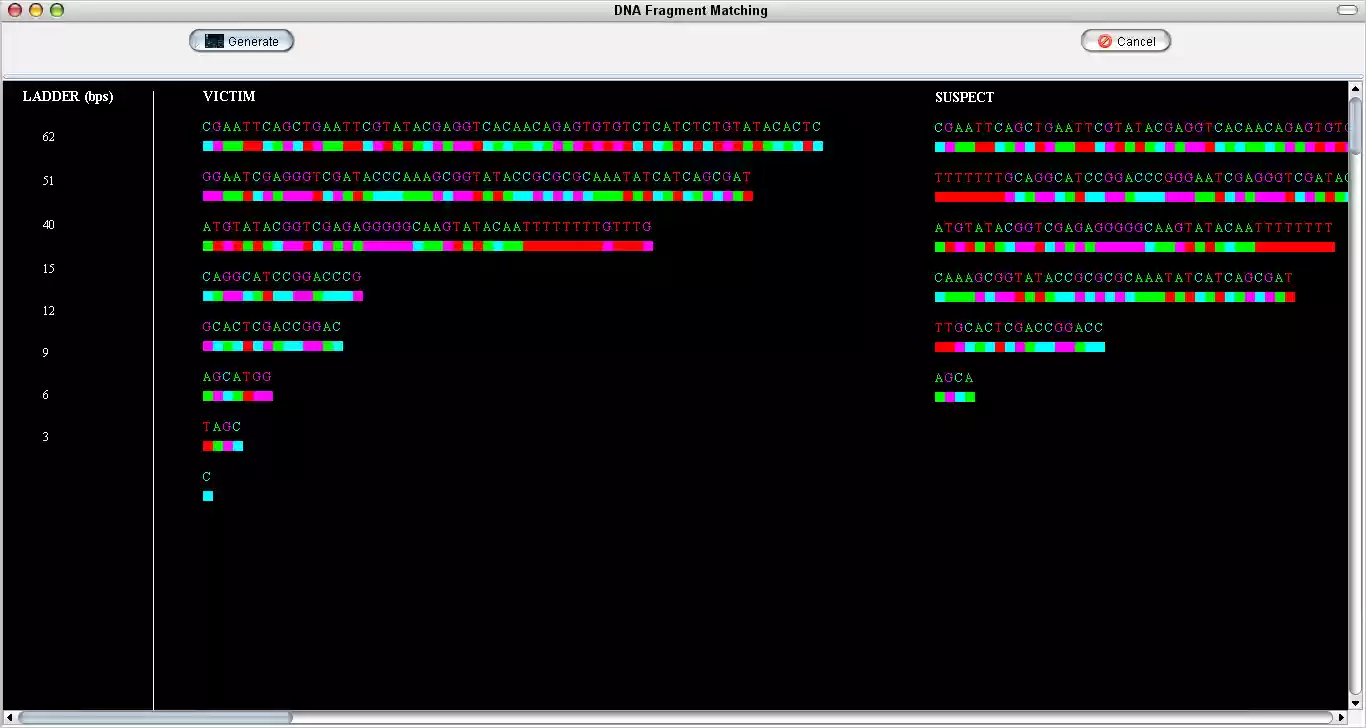The height and width of the screenshot is (728, 1366).
Task: Select the 62 ladder marker value
Action: 48,137
